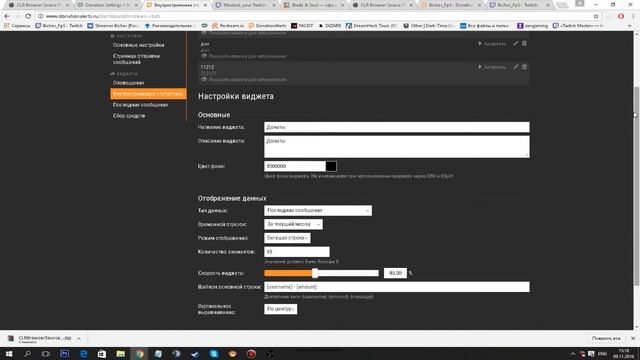This screenshot has height=360, width=640.
Task: Launch the 'дон' widget
Action: pyautogui.click(x=492, y=43)
